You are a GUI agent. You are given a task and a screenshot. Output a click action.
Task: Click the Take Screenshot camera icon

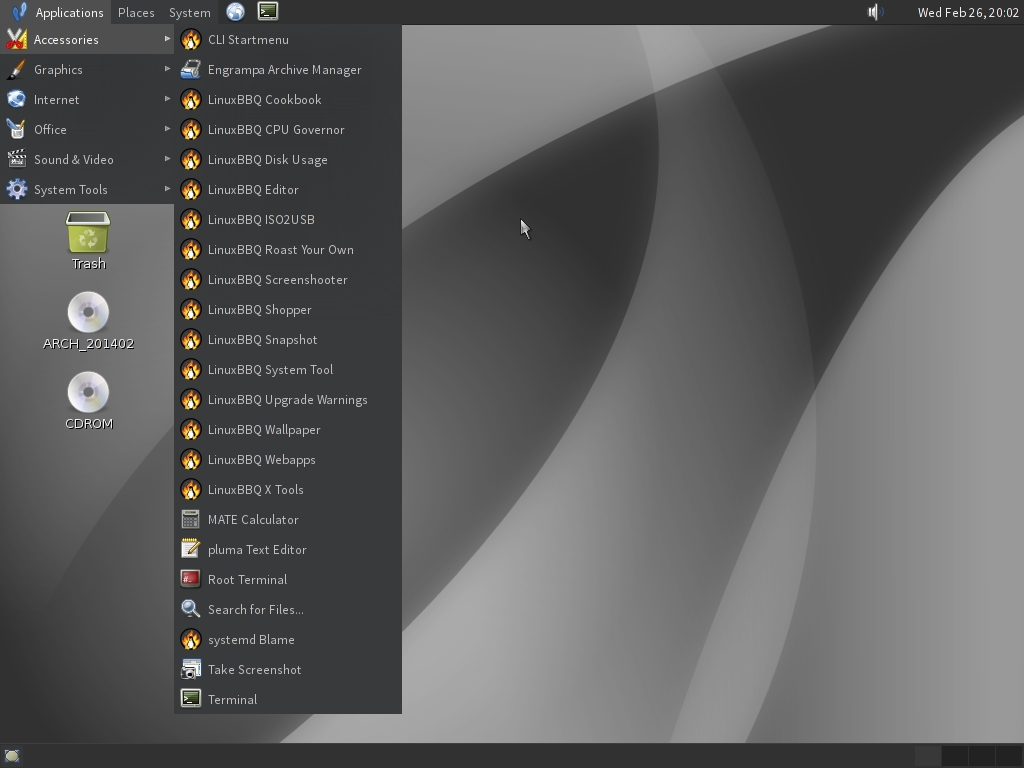[x=191, y=670]
